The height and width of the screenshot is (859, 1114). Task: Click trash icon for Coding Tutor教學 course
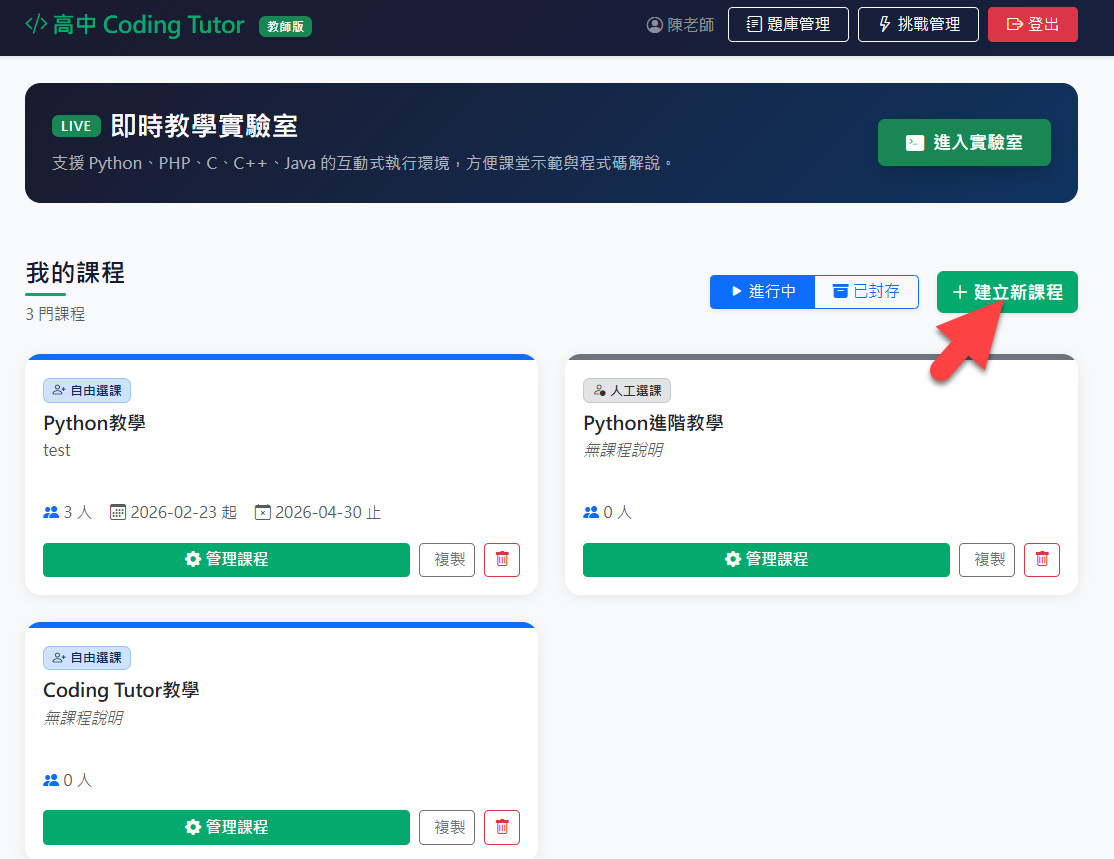(x=502, y=827)
